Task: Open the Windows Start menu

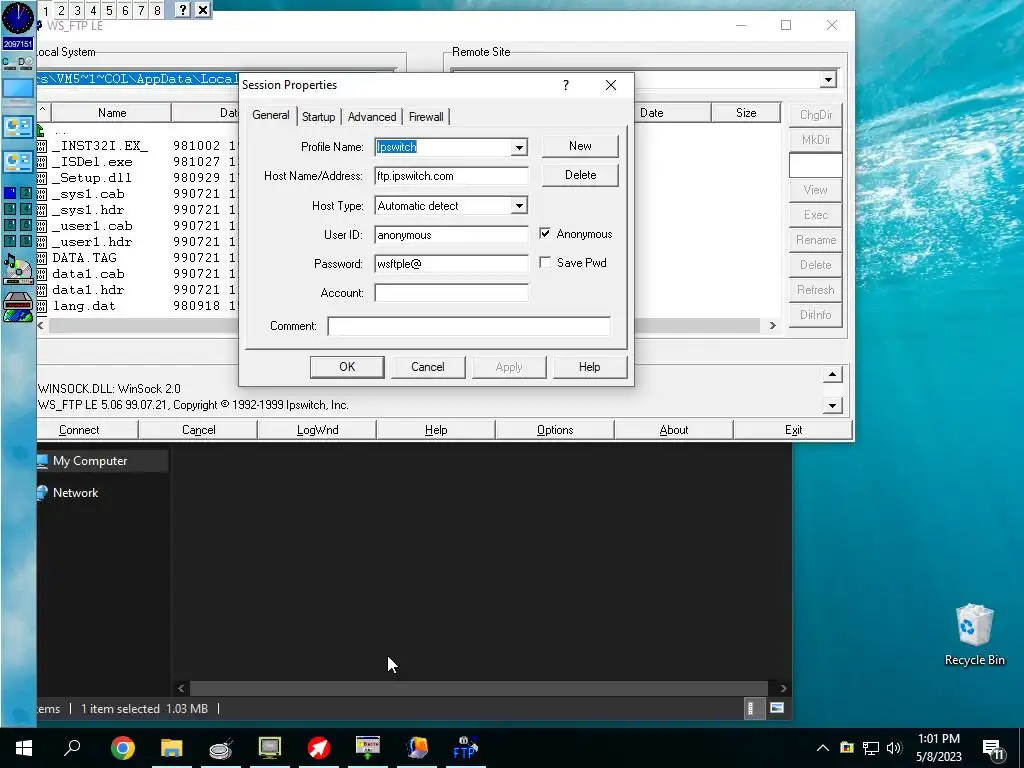Action: point(24,748)
